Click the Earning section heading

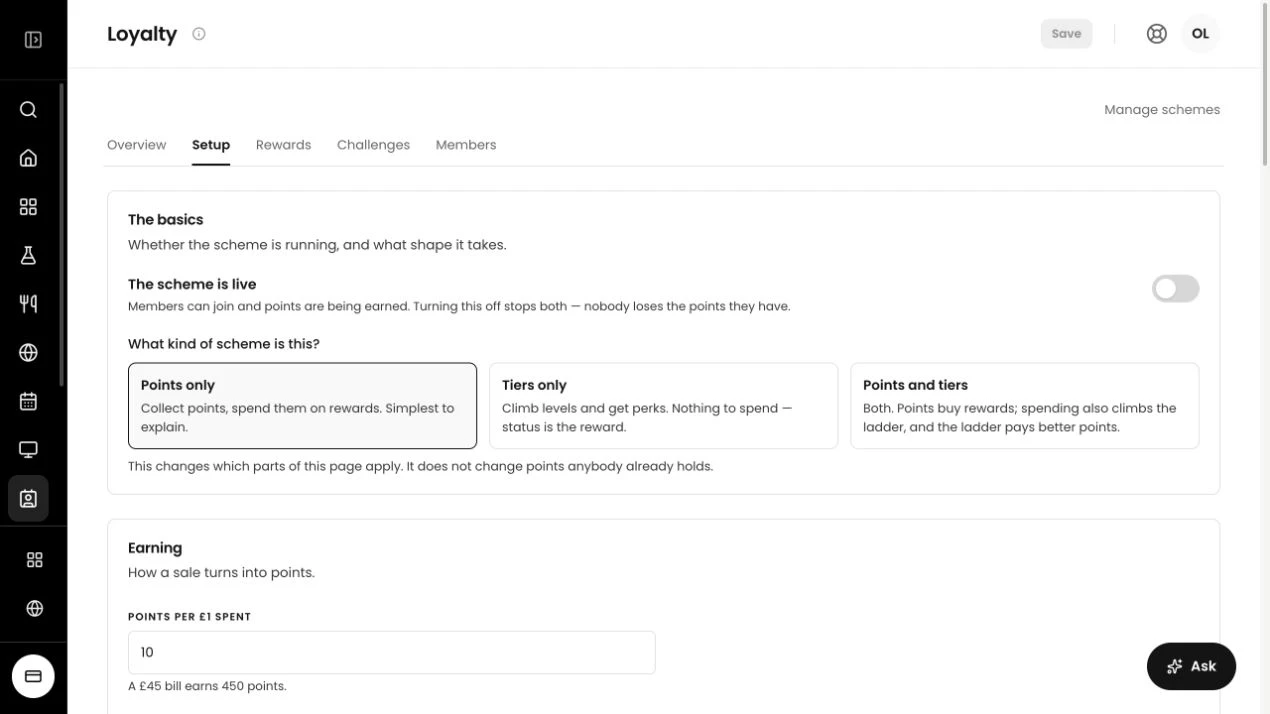[x=155, y=548]
